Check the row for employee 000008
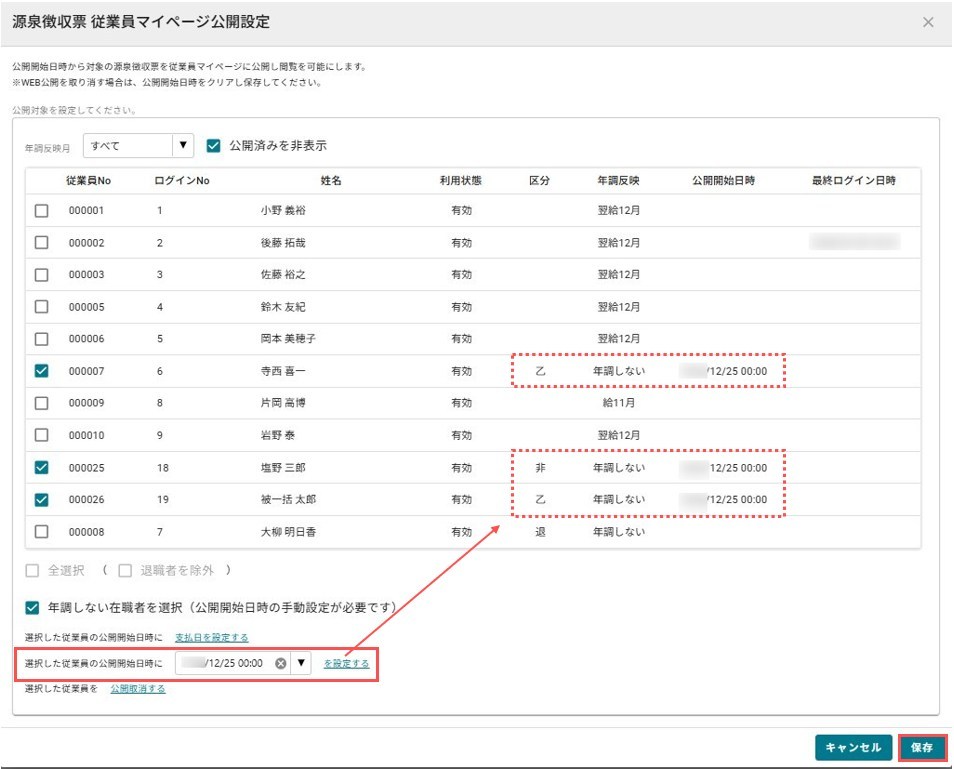The width and height of the screenshot is (954, 769). (x=41, y=532)
